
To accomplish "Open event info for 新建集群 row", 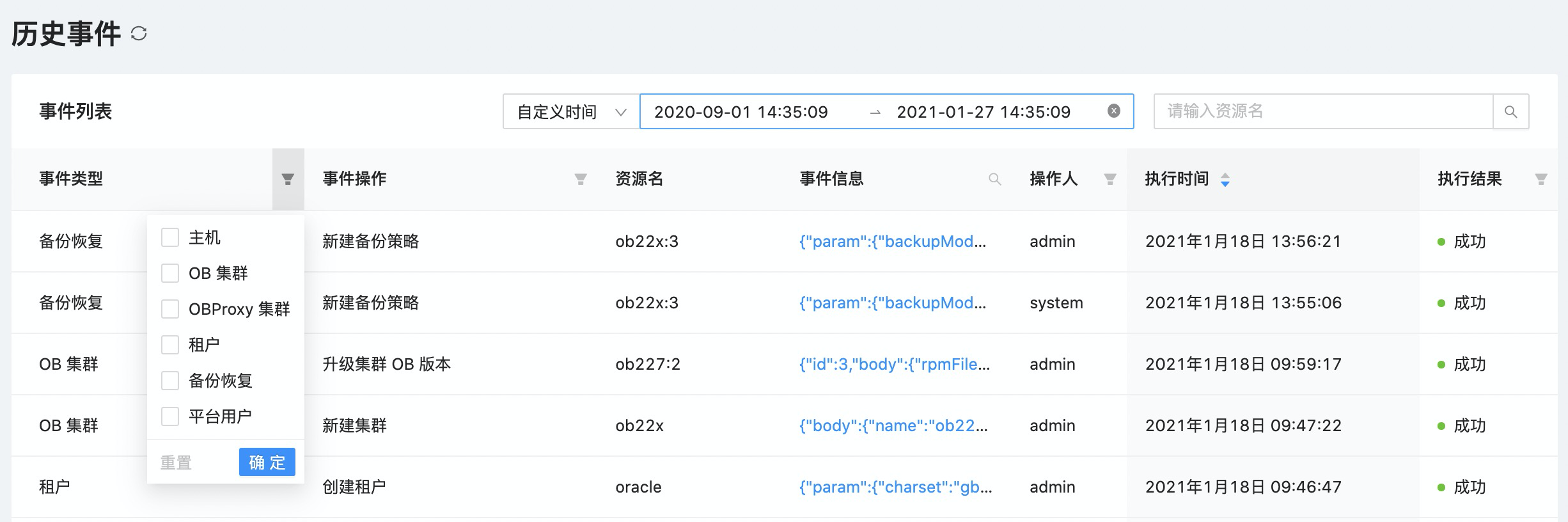I will click(x=893, y=425).
